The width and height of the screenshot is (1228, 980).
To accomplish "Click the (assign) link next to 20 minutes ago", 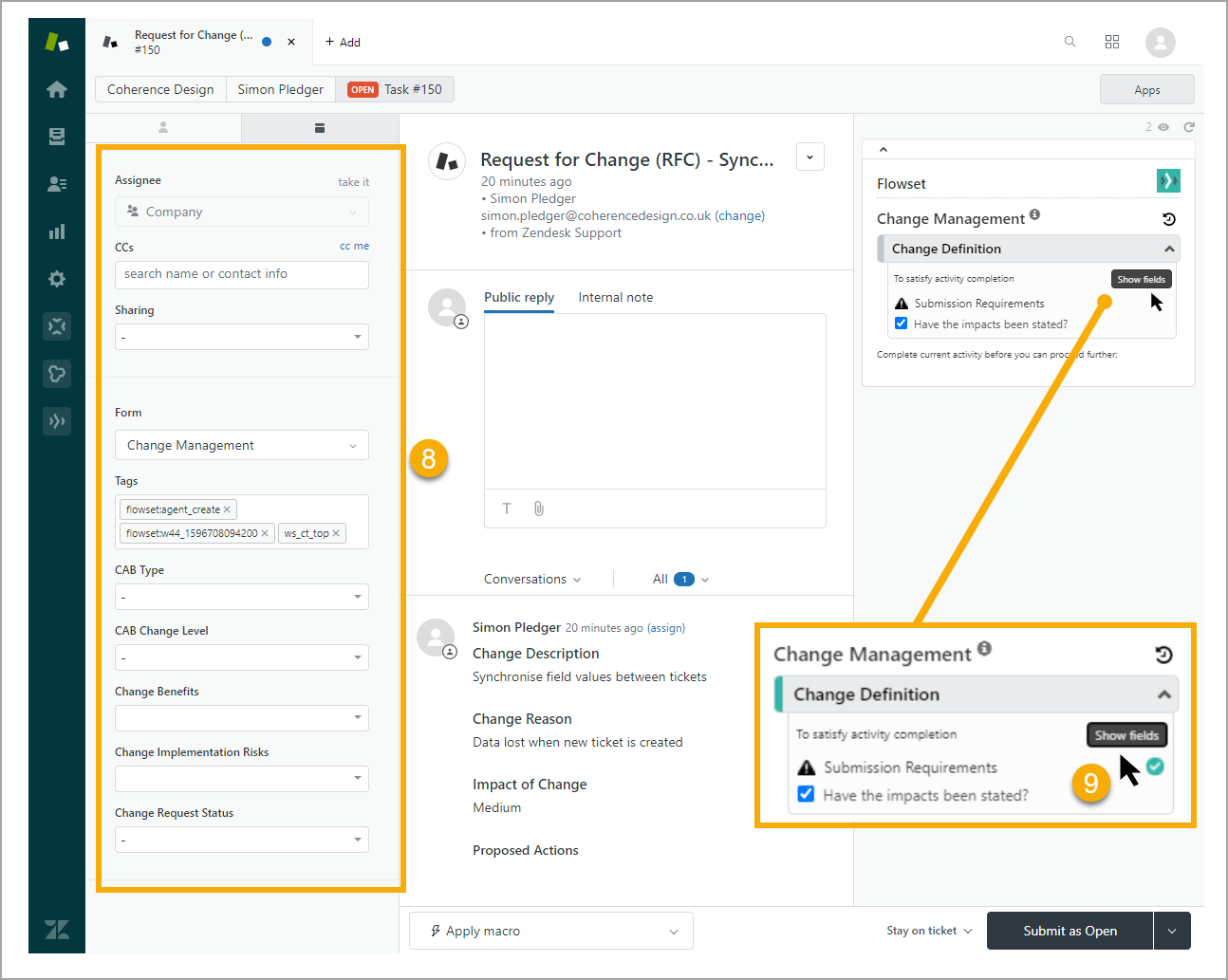I will pos(666,628).
